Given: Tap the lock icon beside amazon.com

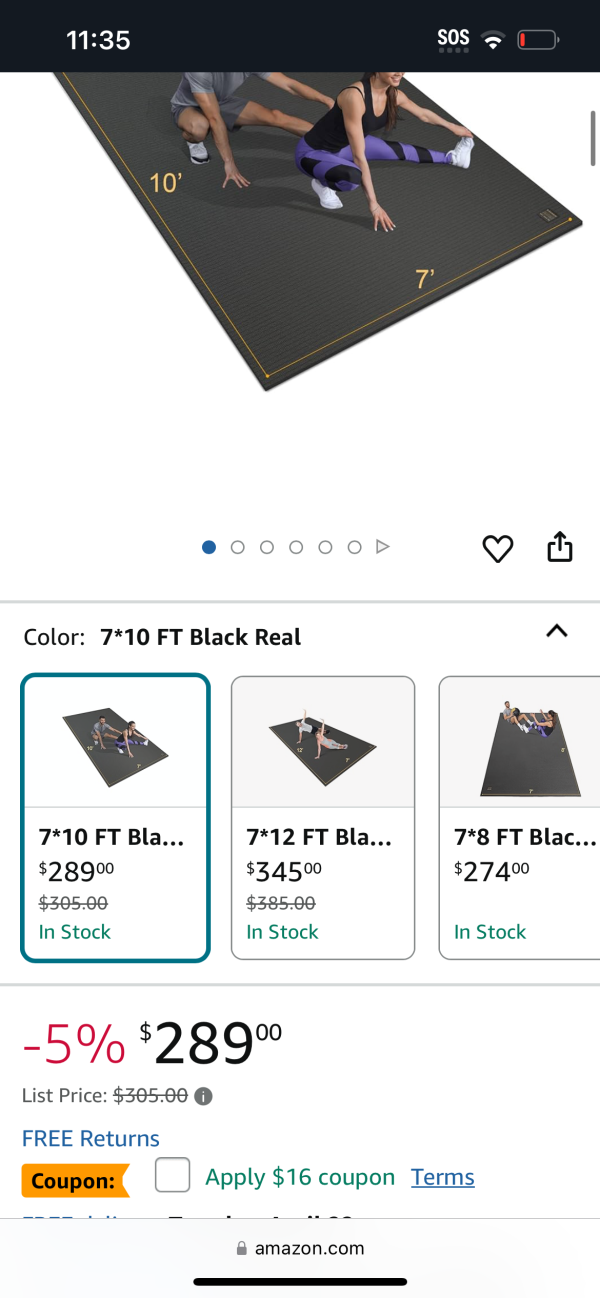Looking at the screenshot, I should click(241, 1248).
